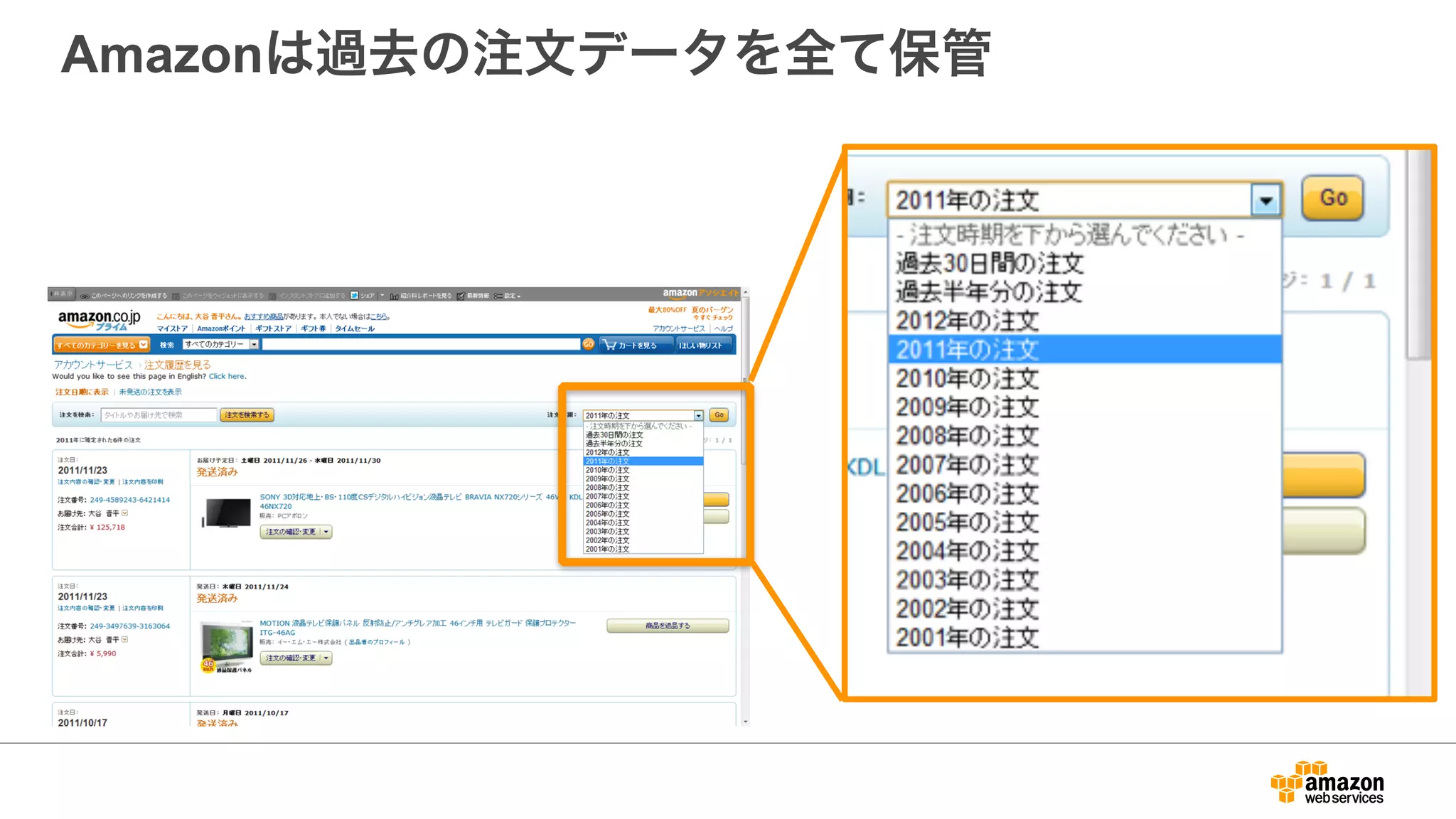The image size is (1456, 819).
Task: Open the Amazonポイント tab
Action: tap(221, 328)
